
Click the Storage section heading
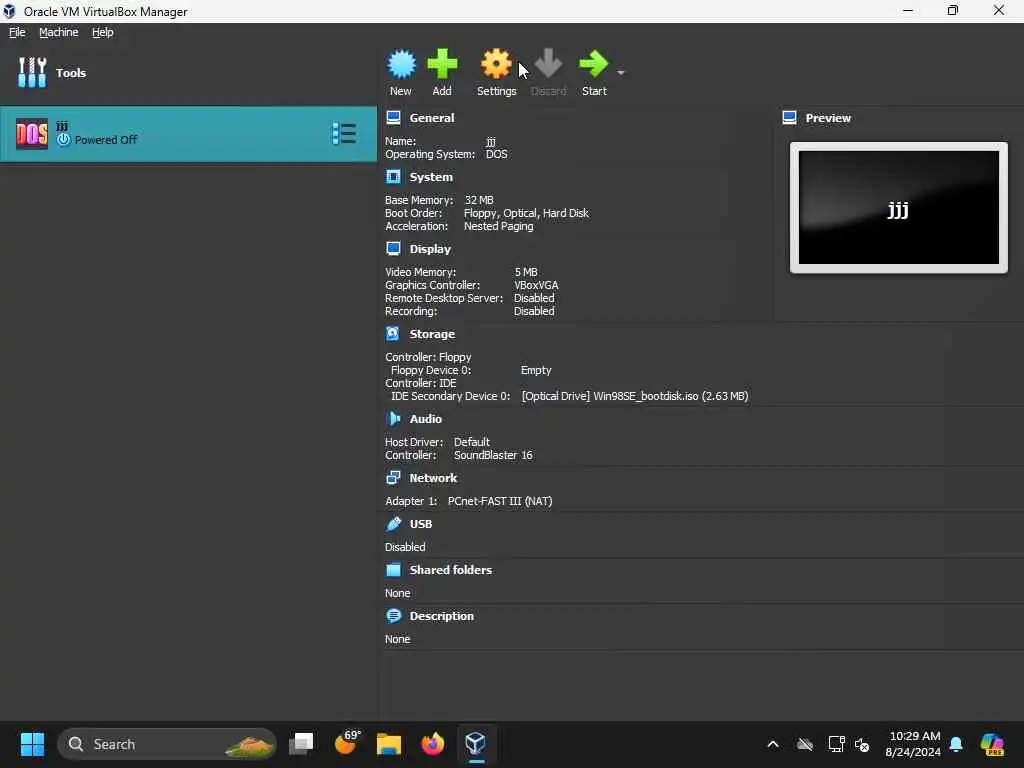coord(432,334)
